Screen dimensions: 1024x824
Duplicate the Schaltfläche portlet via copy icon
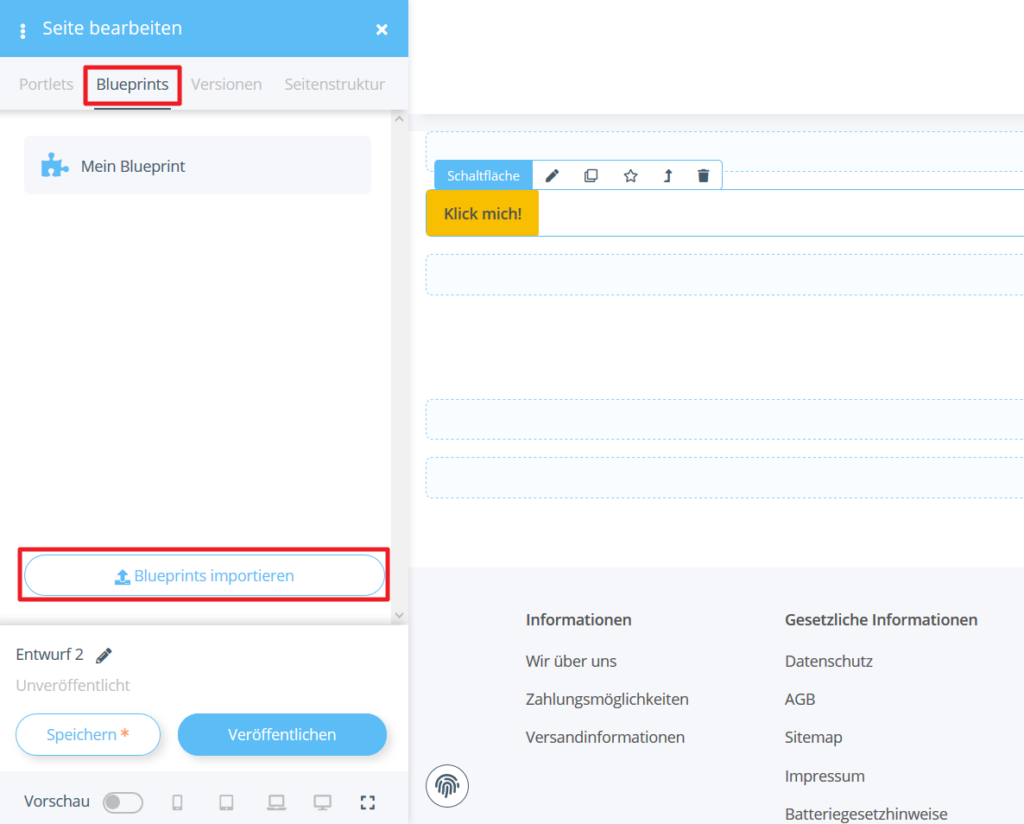point(591,176)
